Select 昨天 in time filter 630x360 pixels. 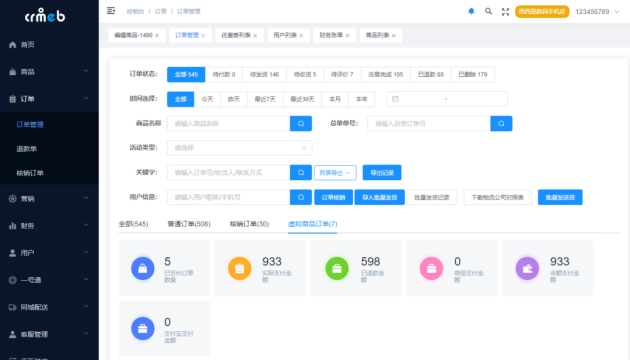click(234, 99)
